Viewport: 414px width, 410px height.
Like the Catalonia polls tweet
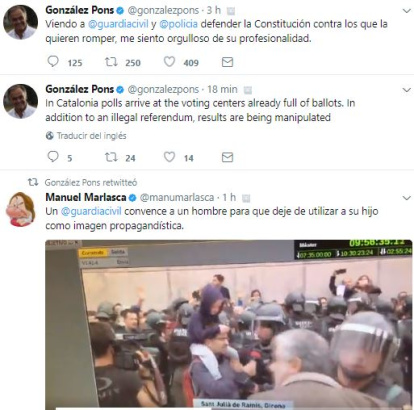click(x=169, y=157)
